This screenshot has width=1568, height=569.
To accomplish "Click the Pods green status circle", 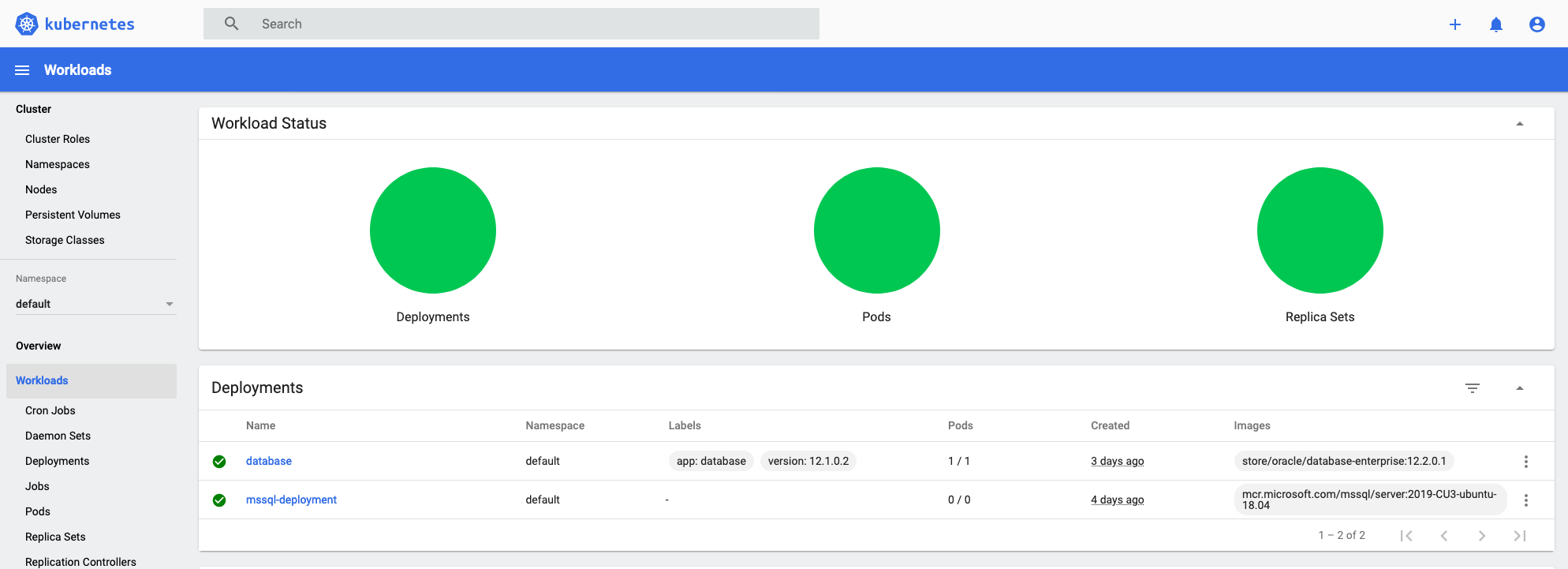I will tap(877, 230).
